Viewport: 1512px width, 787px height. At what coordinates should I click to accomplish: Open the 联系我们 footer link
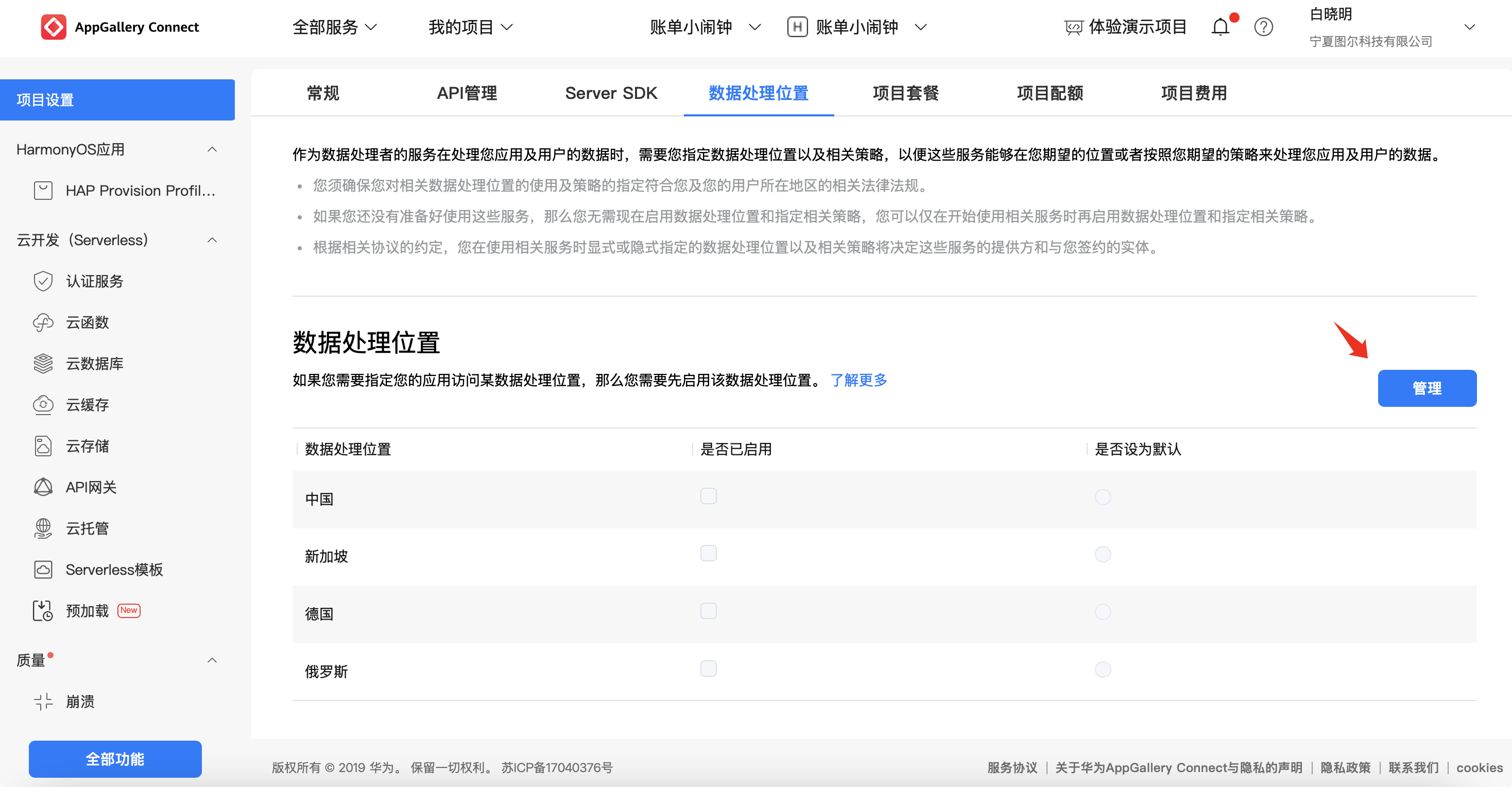coord(1414,767)
